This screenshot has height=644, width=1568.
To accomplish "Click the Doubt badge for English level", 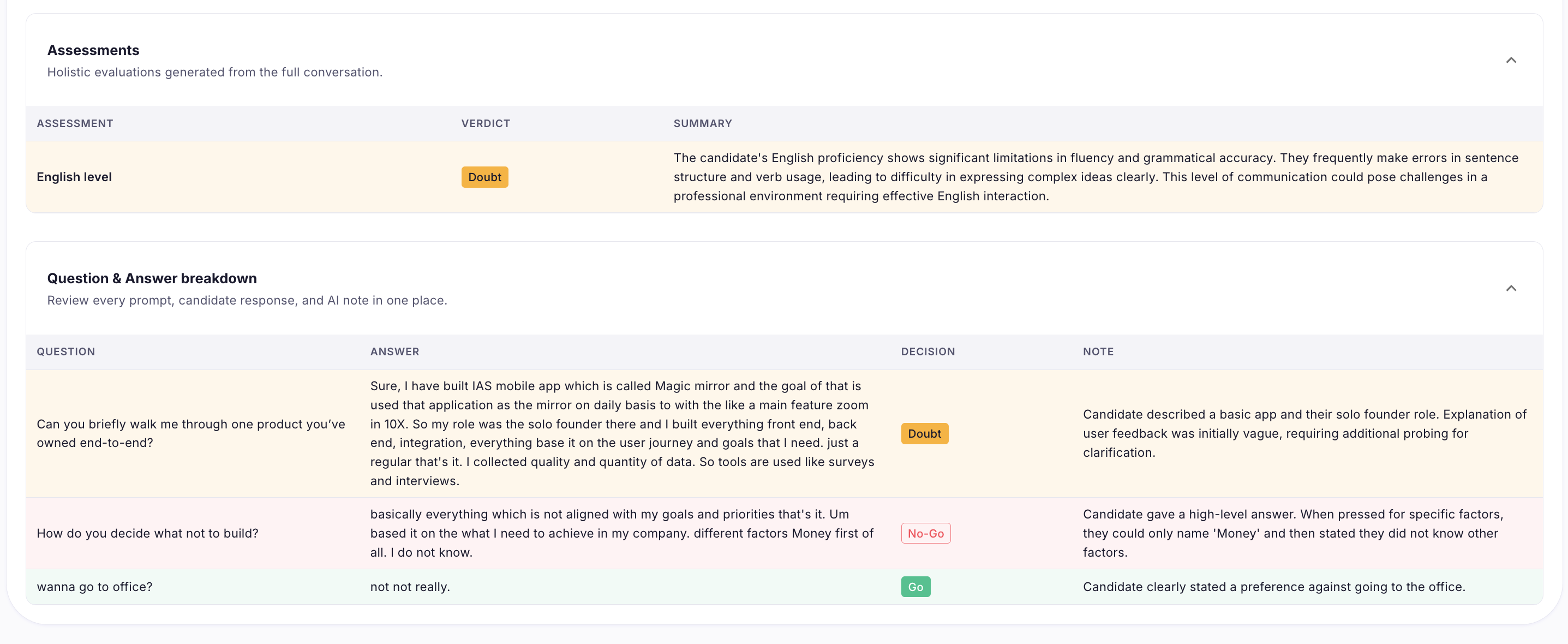I will coord(484,177).
